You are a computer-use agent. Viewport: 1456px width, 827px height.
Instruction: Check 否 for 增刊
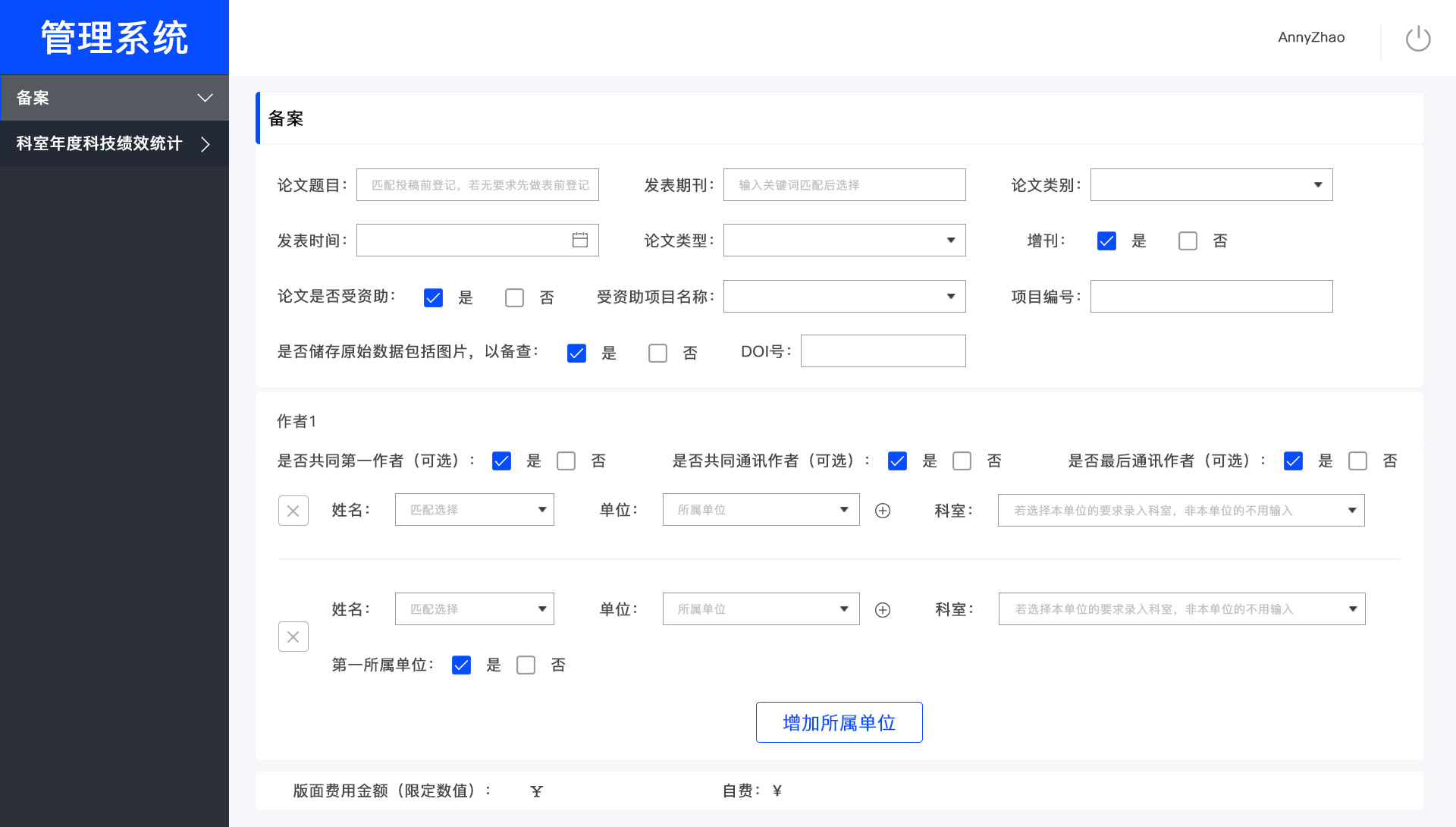click(x=1188, y=241)
